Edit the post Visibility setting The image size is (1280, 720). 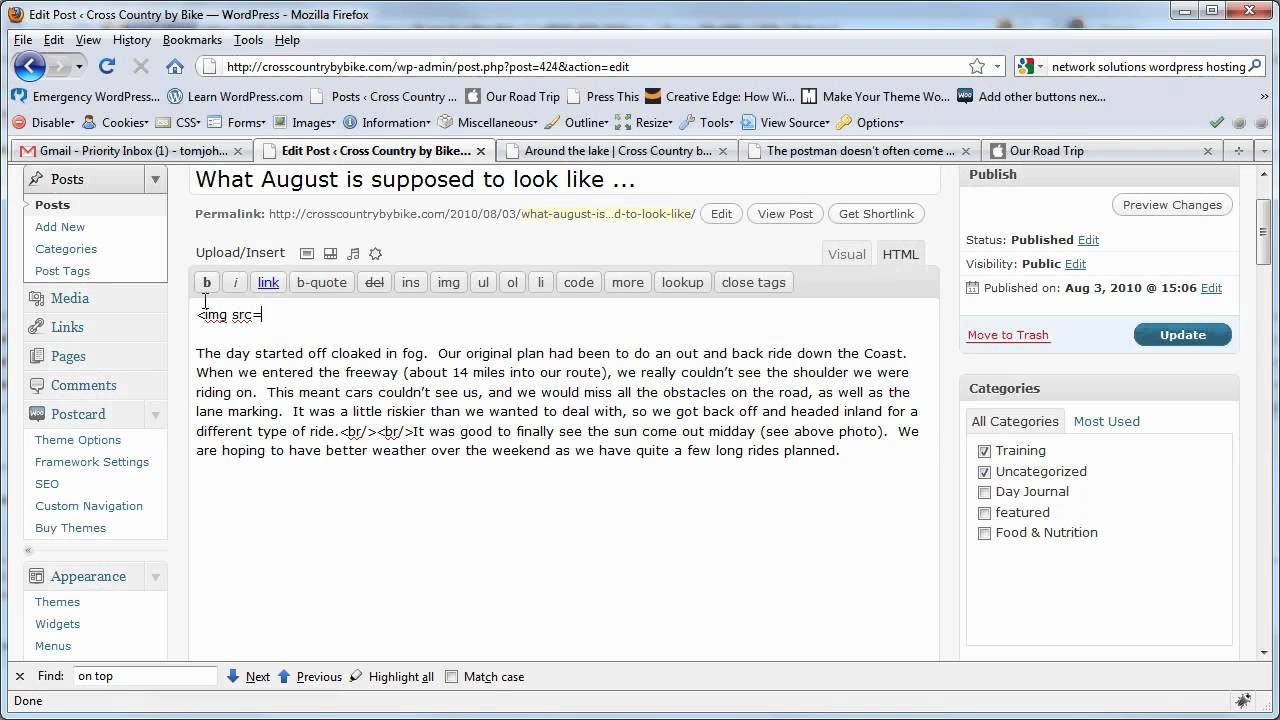[1075, 264]
